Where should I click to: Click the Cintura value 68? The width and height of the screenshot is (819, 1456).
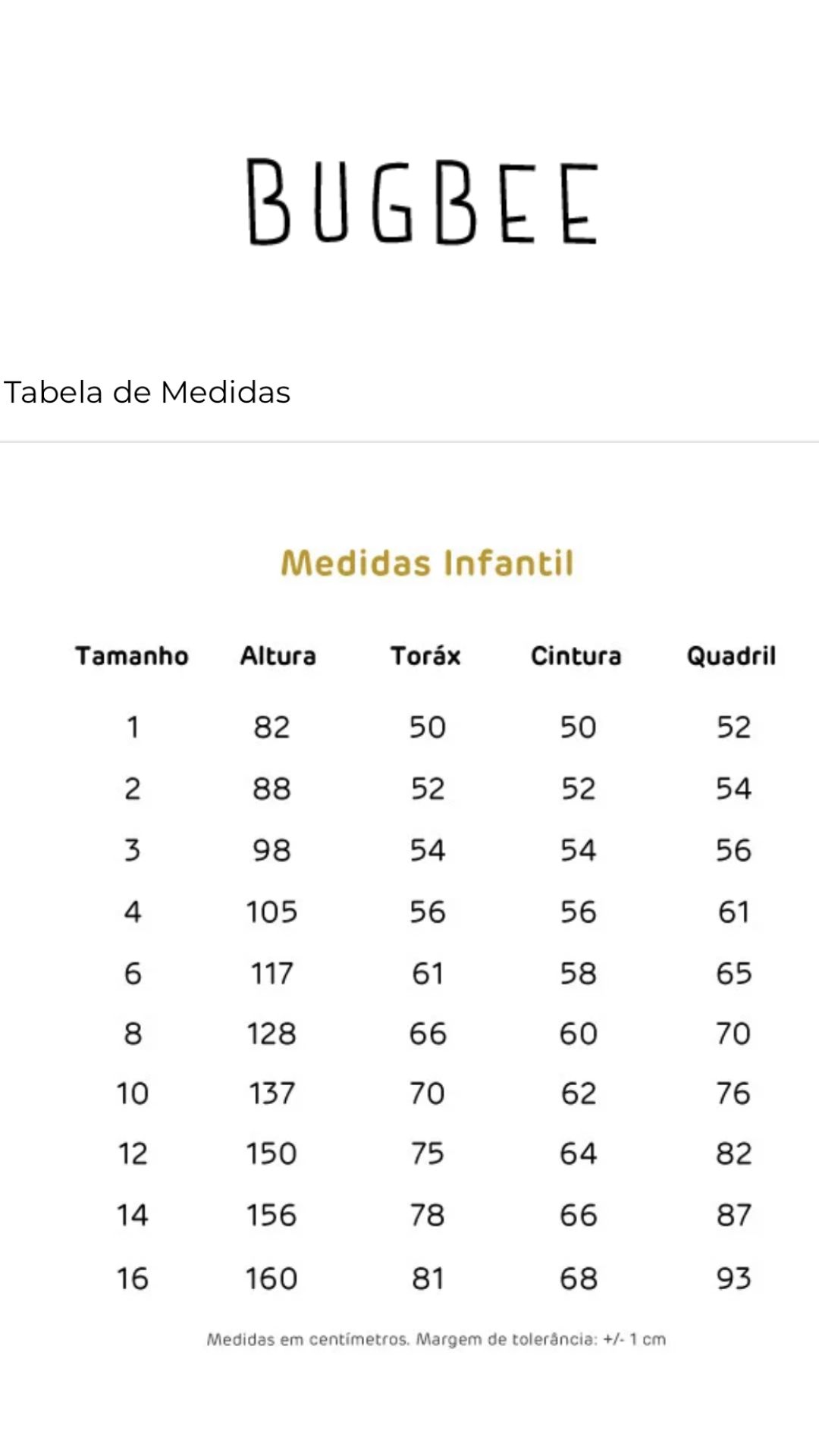point(579,1279)
